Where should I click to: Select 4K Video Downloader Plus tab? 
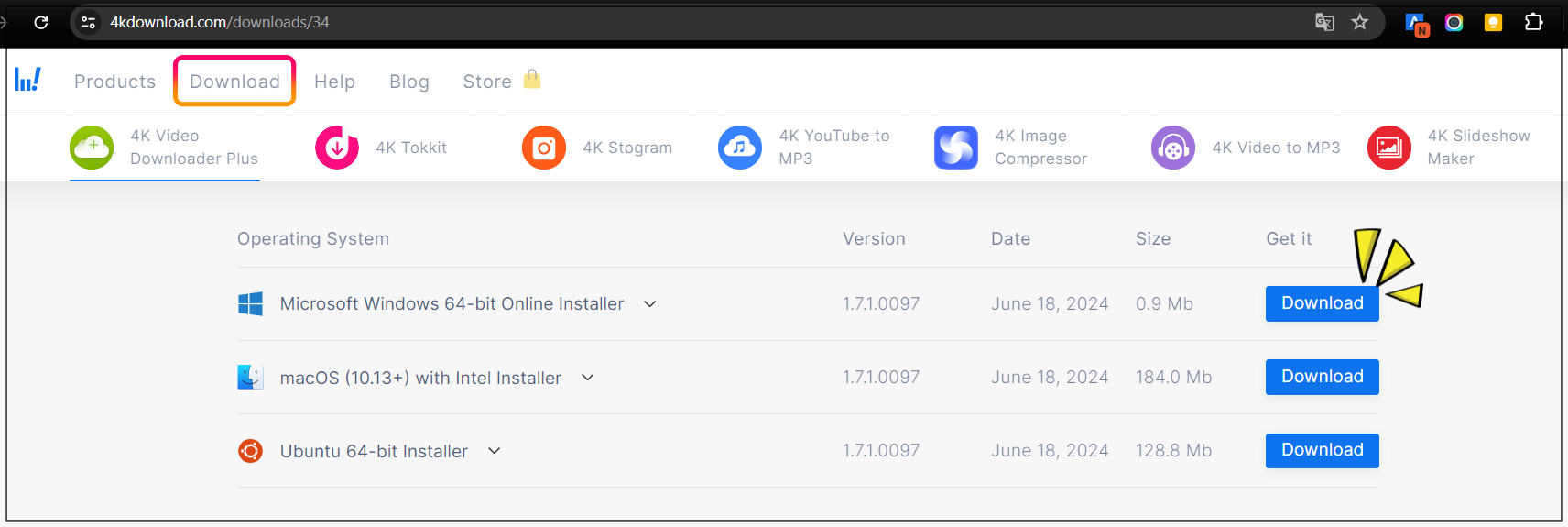[x=165, y=148]
